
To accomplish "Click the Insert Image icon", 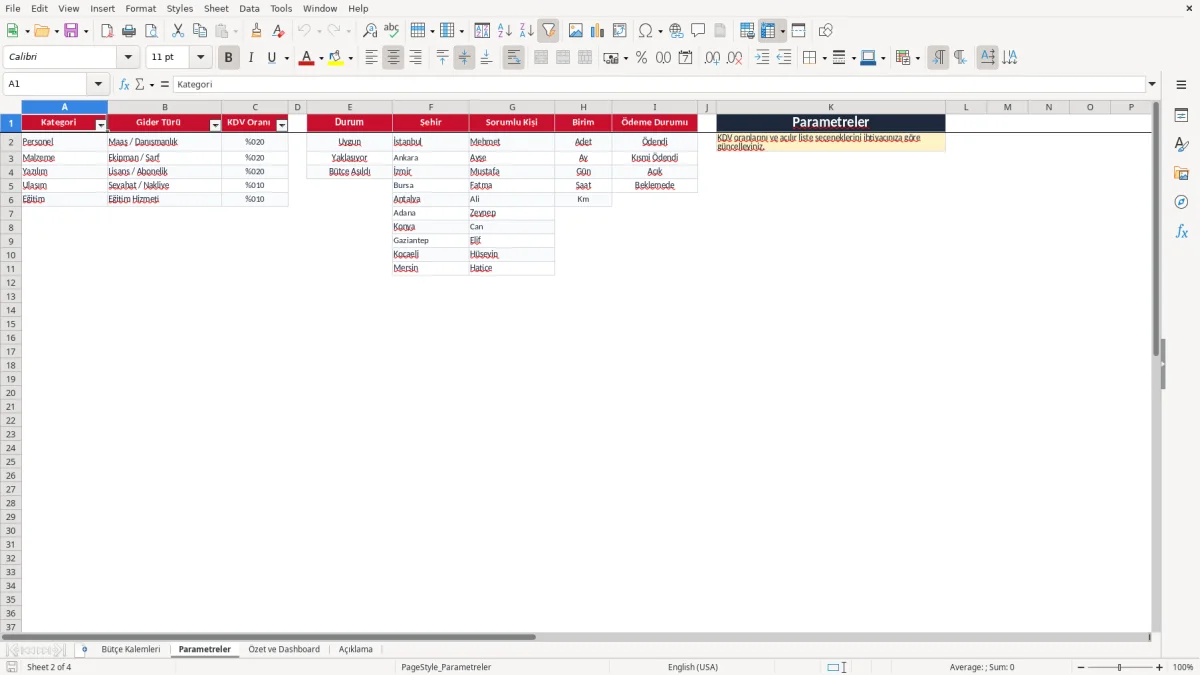I will click(x=576, y=31).
